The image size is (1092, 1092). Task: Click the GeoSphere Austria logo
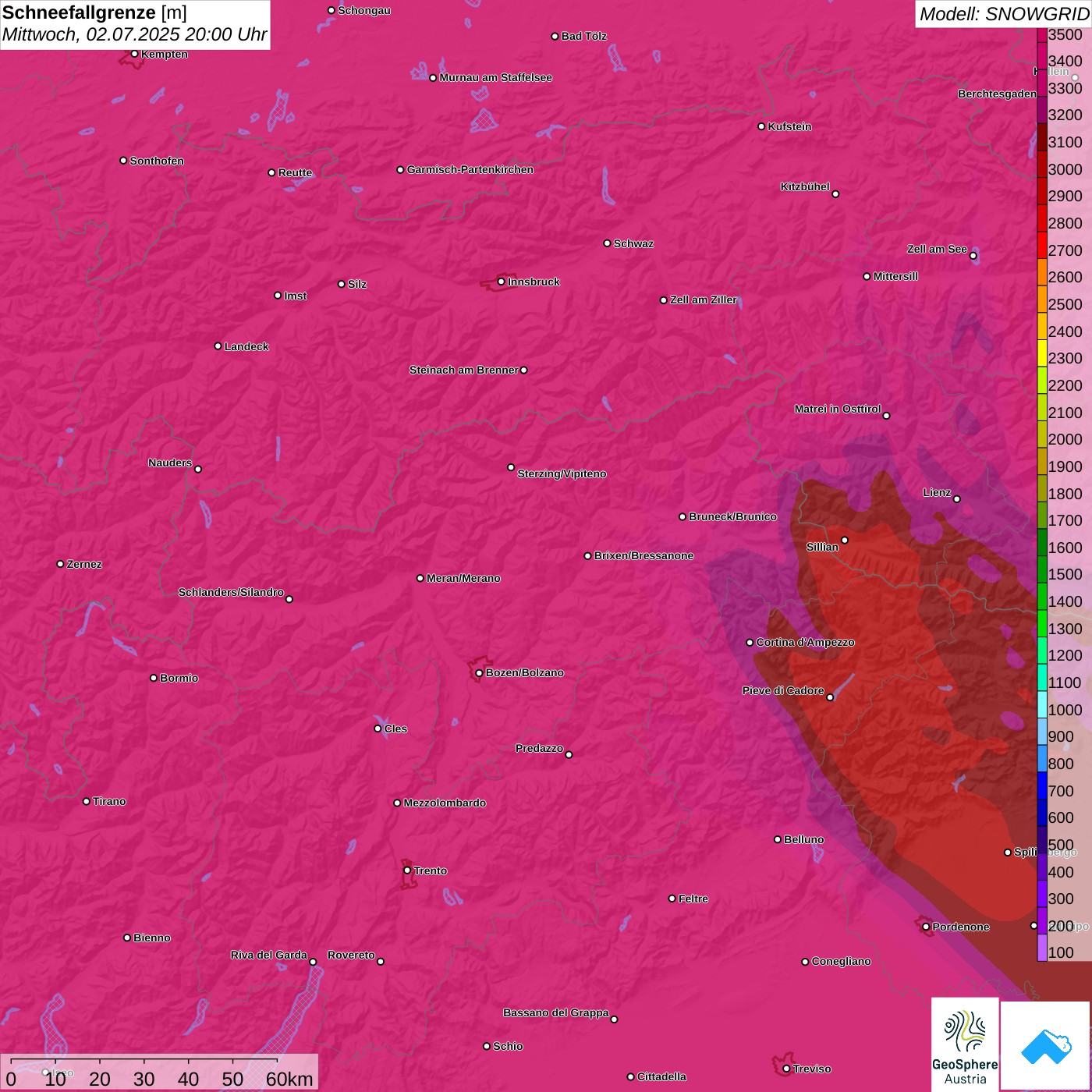click(x=965, y=1044)
